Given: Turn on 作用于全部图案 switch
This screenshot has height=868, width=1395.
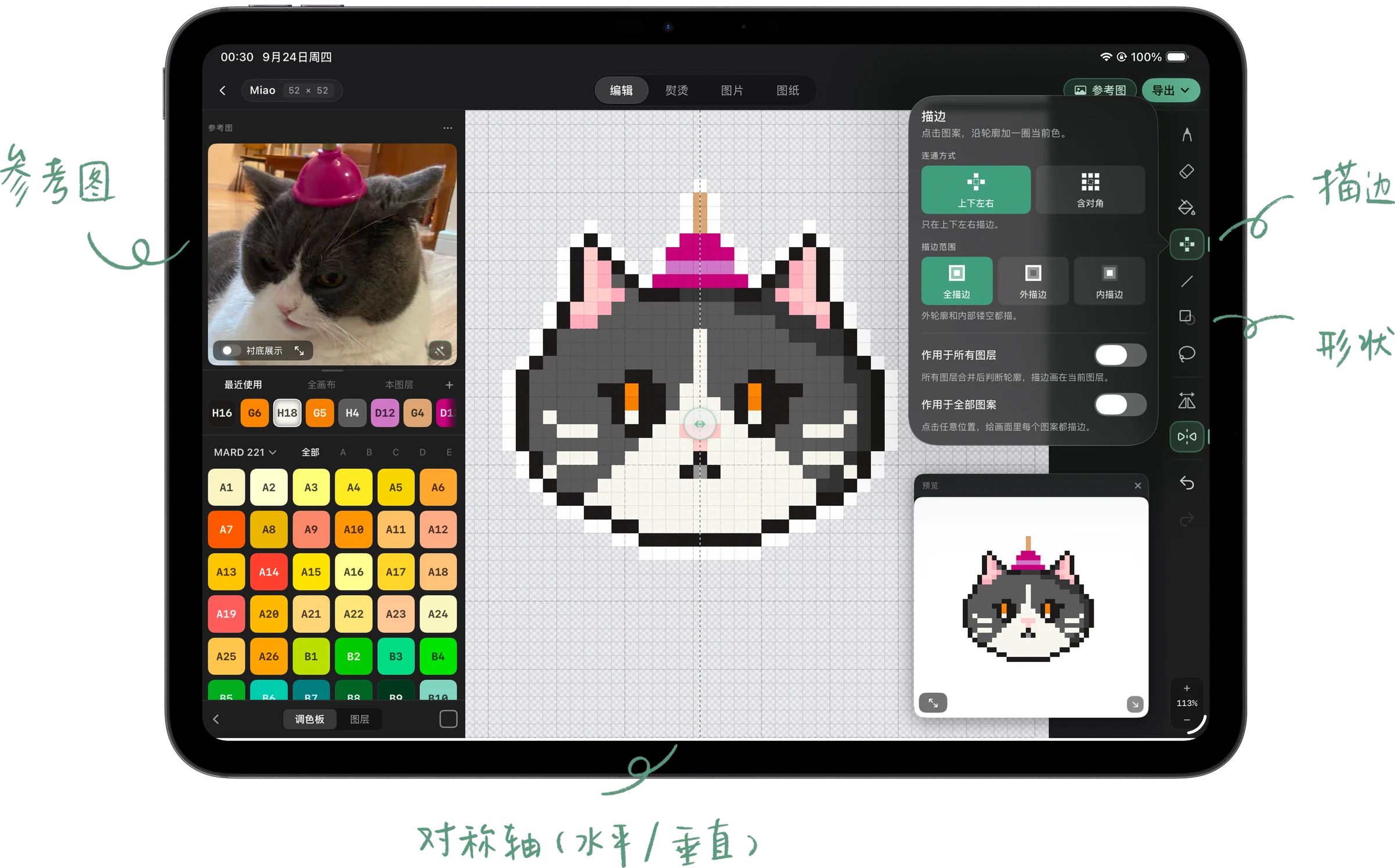Looking at the screenshot, I should click(x=1120, y=404).
